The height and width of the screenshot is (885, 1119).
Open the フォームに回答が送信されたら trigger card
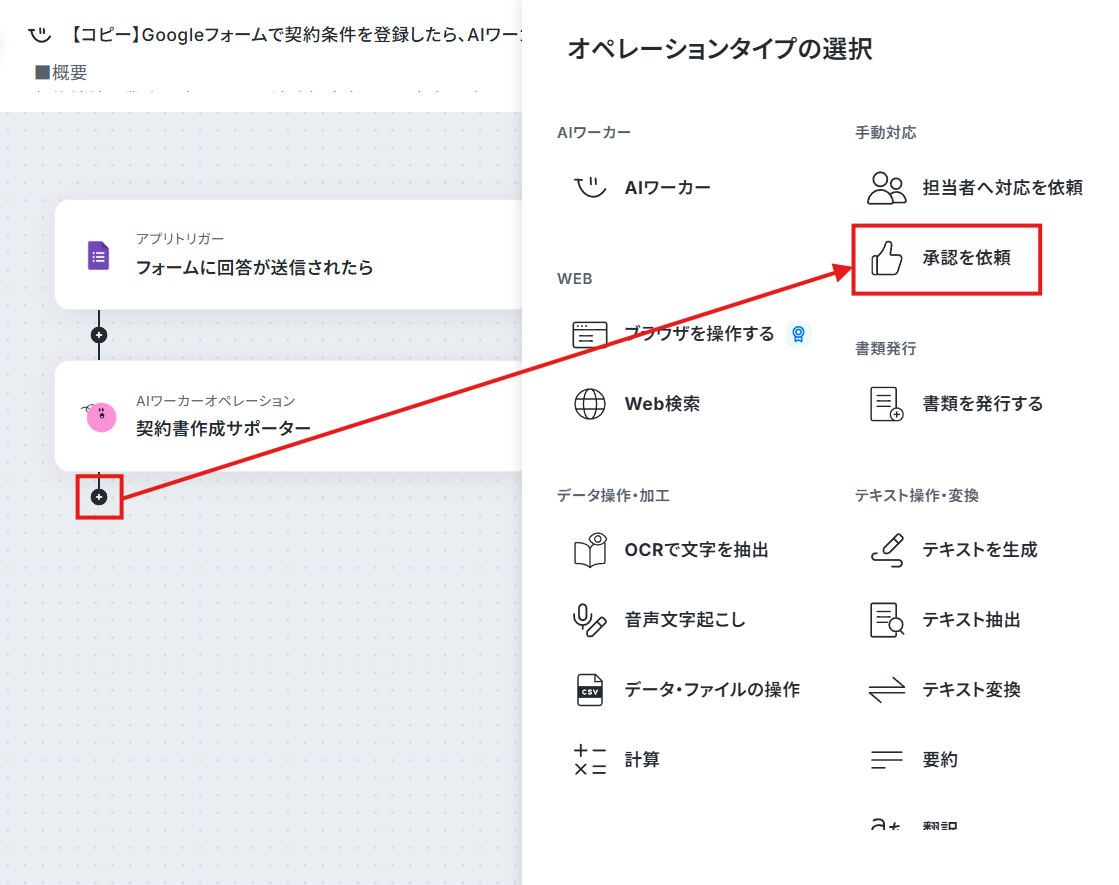pos(288,255)
